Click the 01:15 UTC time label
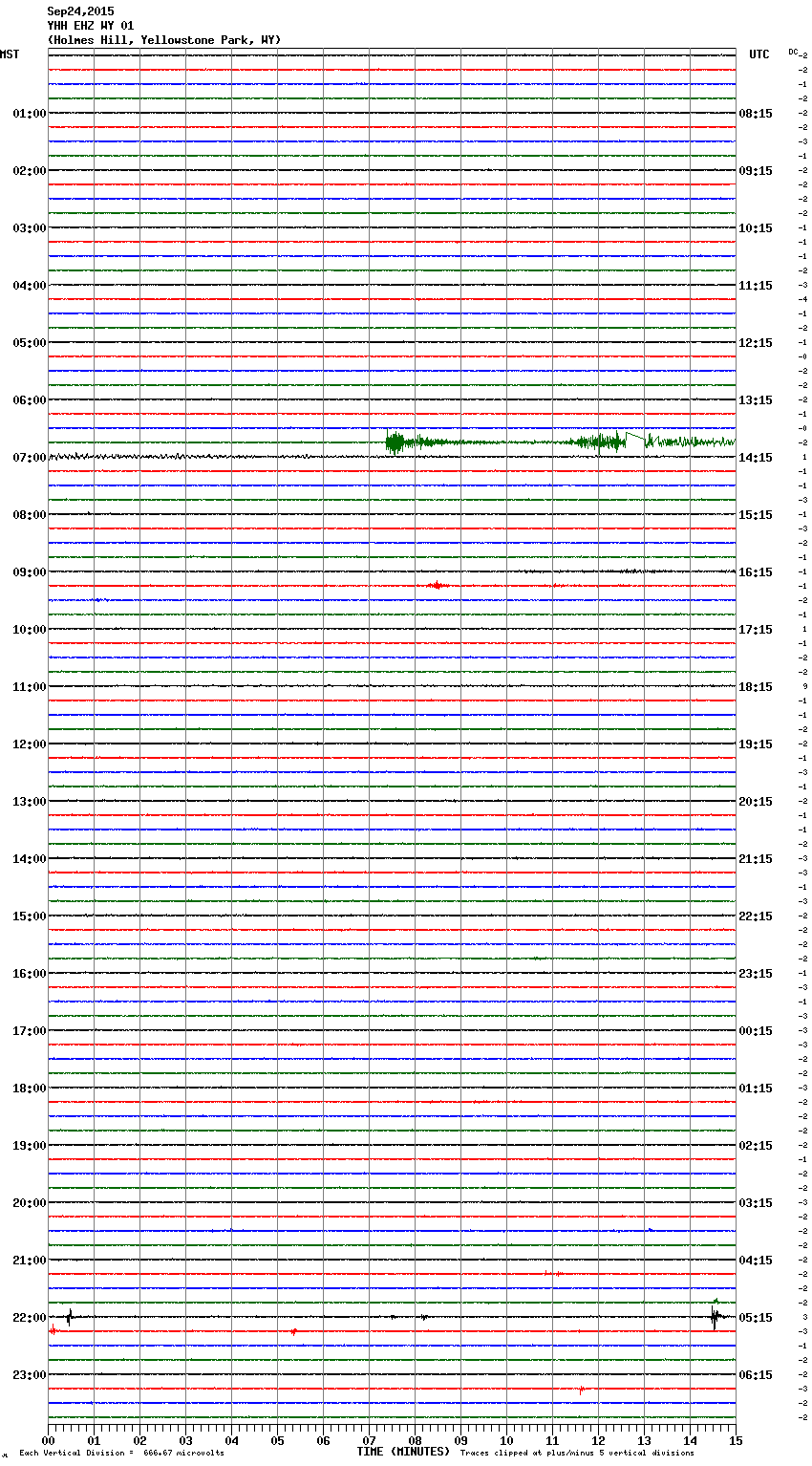 (x=756, y=1089)
